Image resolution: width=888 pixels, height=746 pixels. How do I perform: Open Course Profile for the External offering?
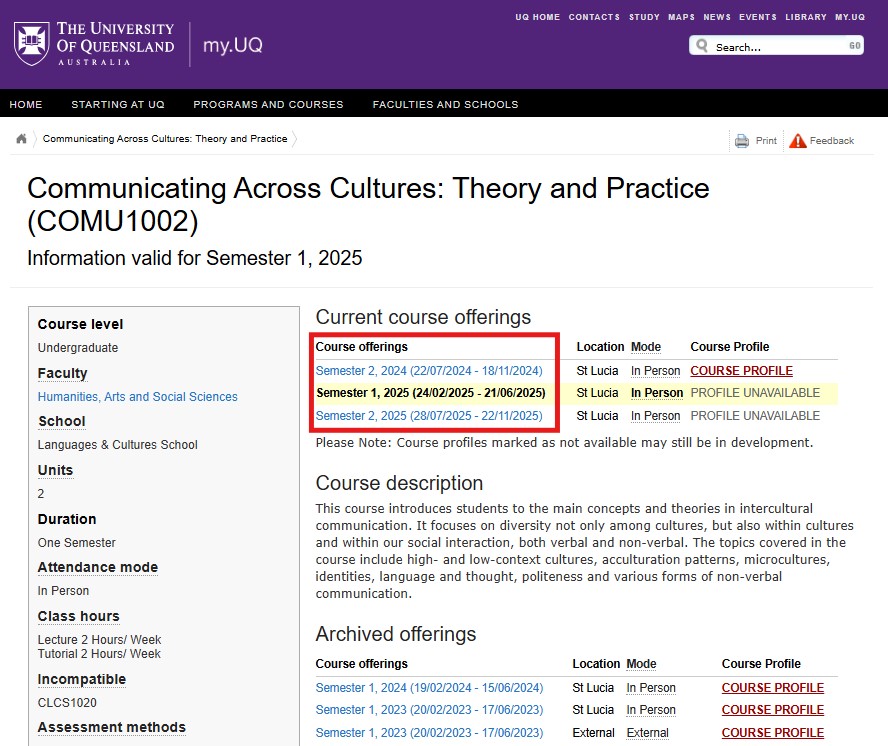(772, 733)
